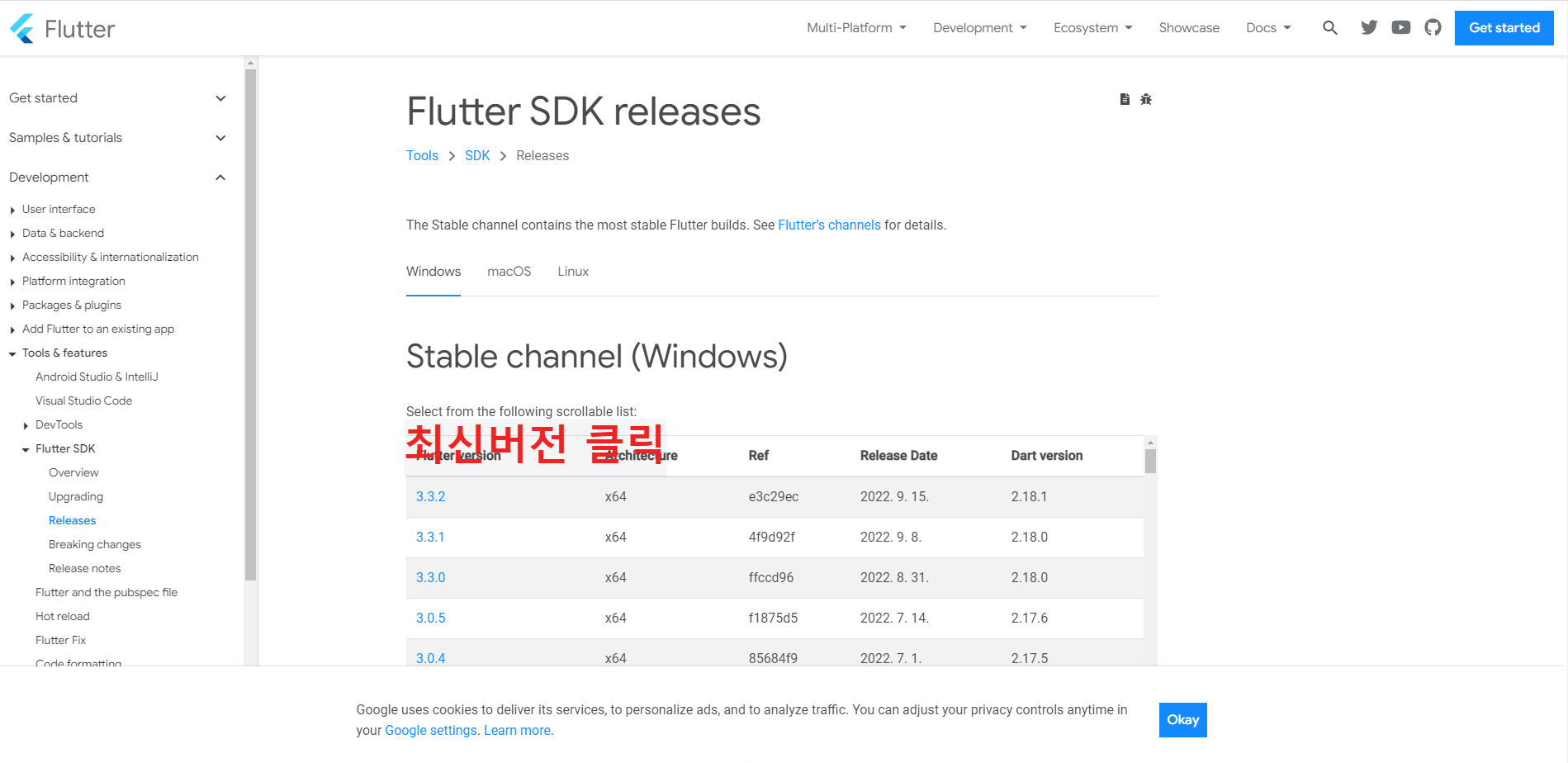Click the Flutter logo in header
The image size is (1568, 763).
pyautogui.click(x=62, y=28)
